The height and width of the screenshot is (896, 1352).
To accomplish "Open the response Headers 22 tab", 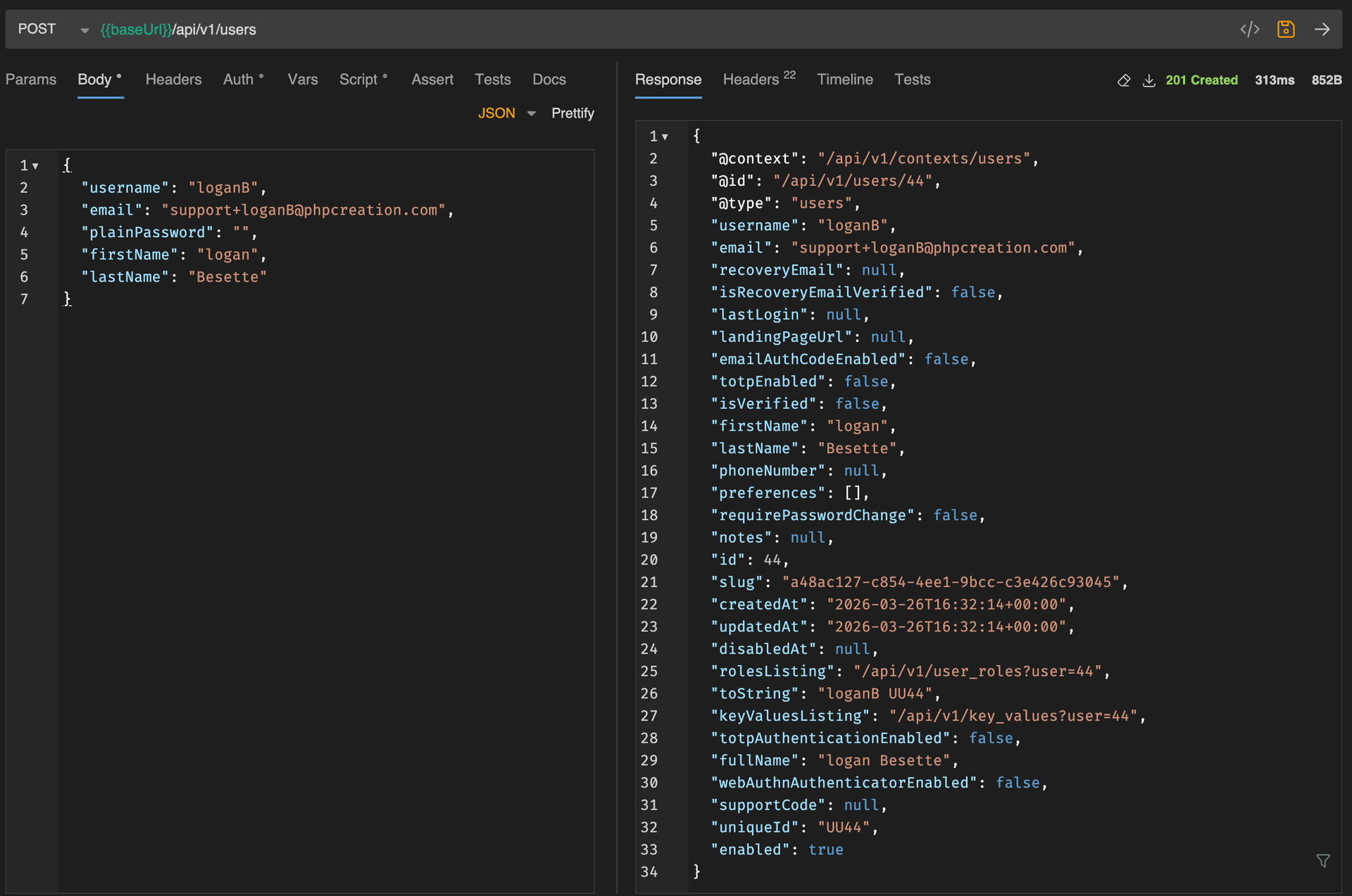I will coord(759,79).
